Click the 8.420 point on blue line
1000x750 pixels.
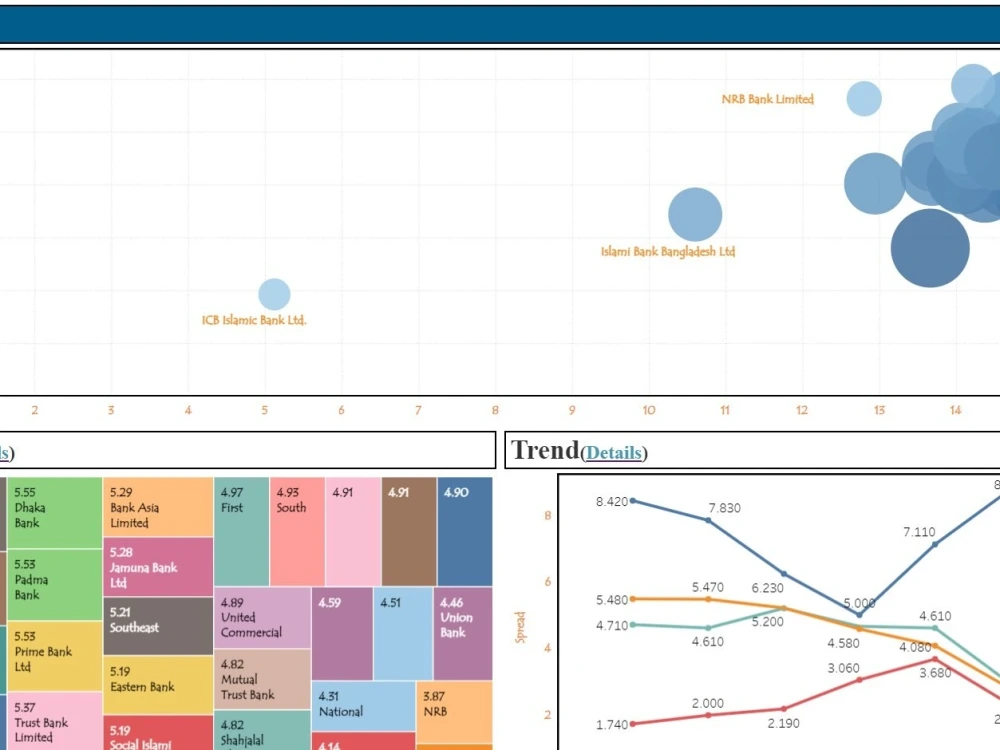(633, 501)
